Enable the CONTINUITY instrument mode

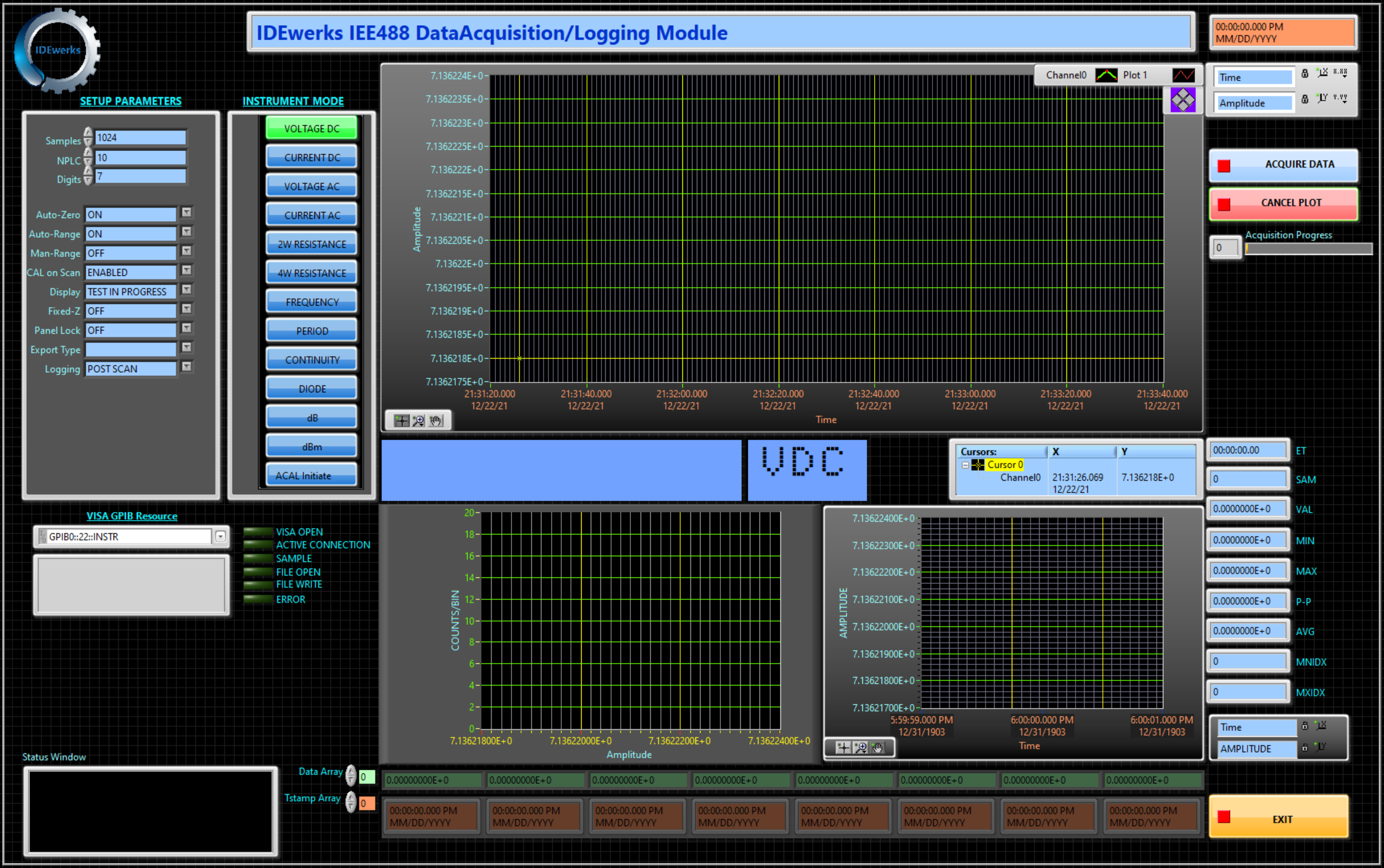coord(311,359)
